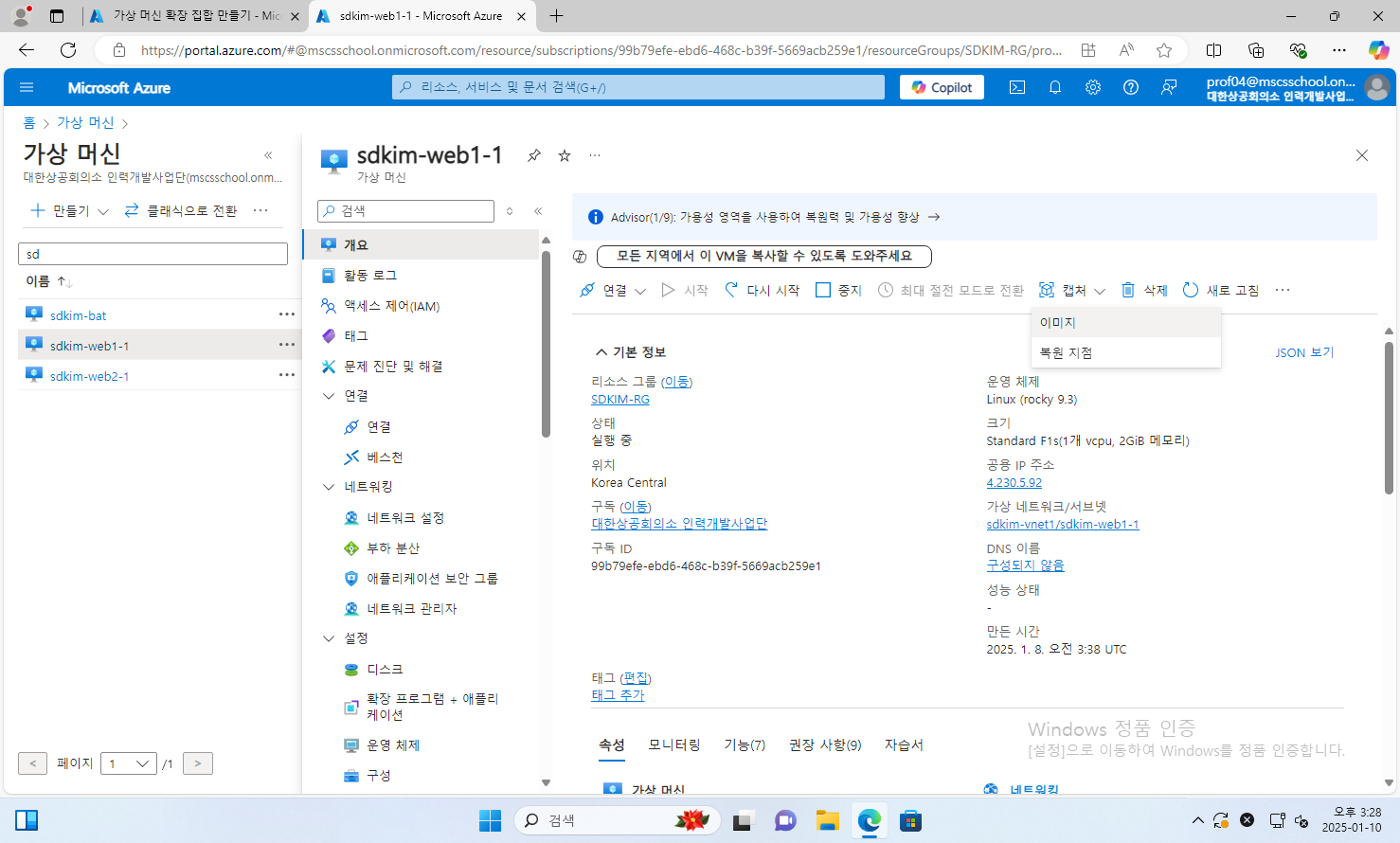Collapse the resource menu sidebar
Image resolution: width=1400 pixels, height=843 pixels.
[538, 211]
